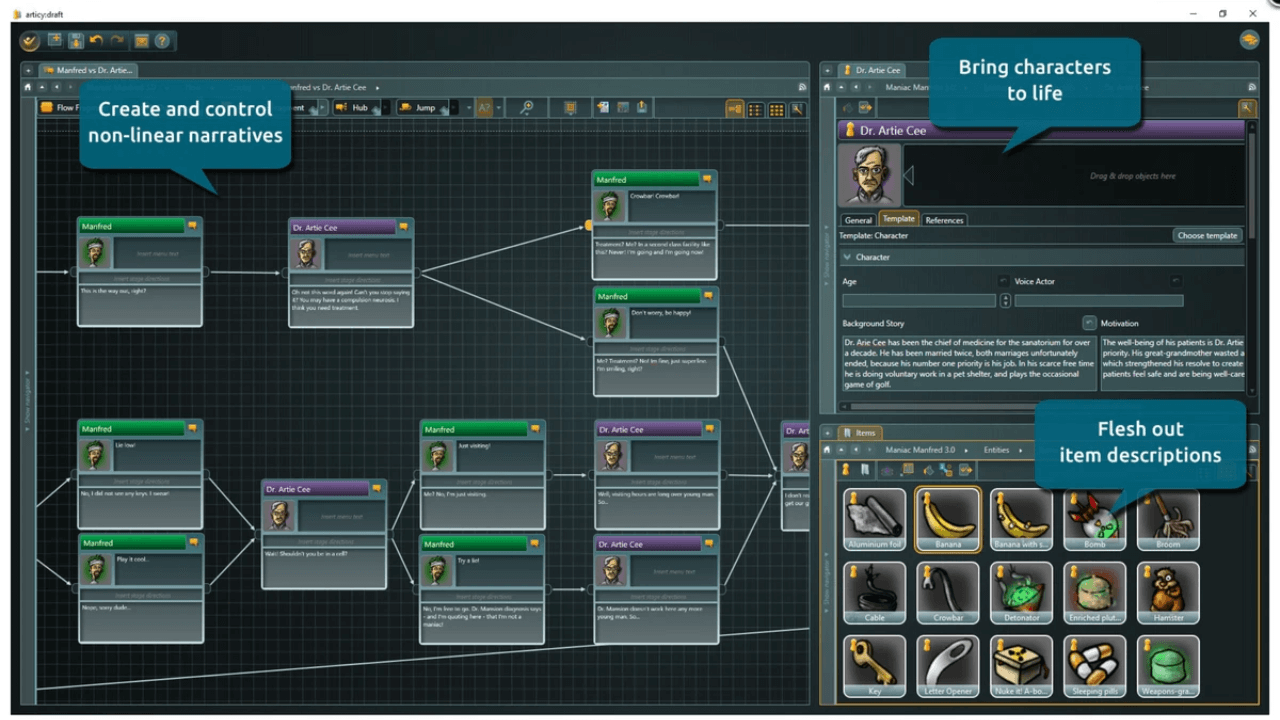Click the Undo icon in the toolbar
Viewport: 1280px width, 720px height.
(x=96, y=41)
